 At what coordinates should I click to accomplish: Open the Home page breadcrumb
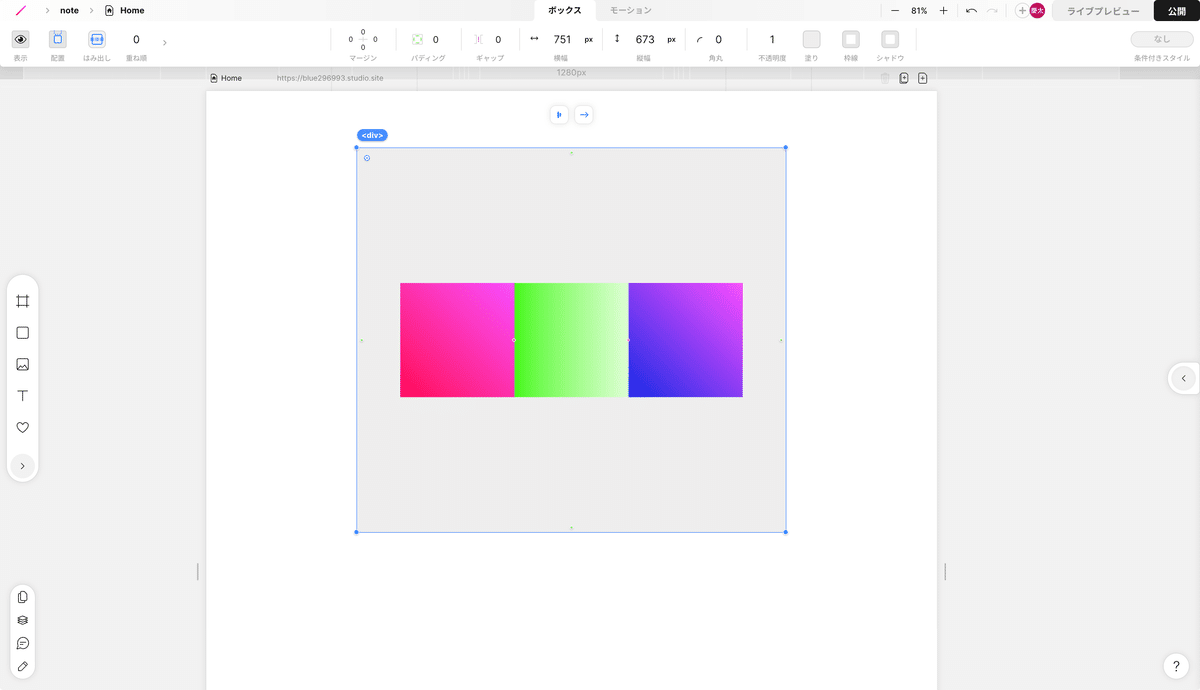(125, 10)
